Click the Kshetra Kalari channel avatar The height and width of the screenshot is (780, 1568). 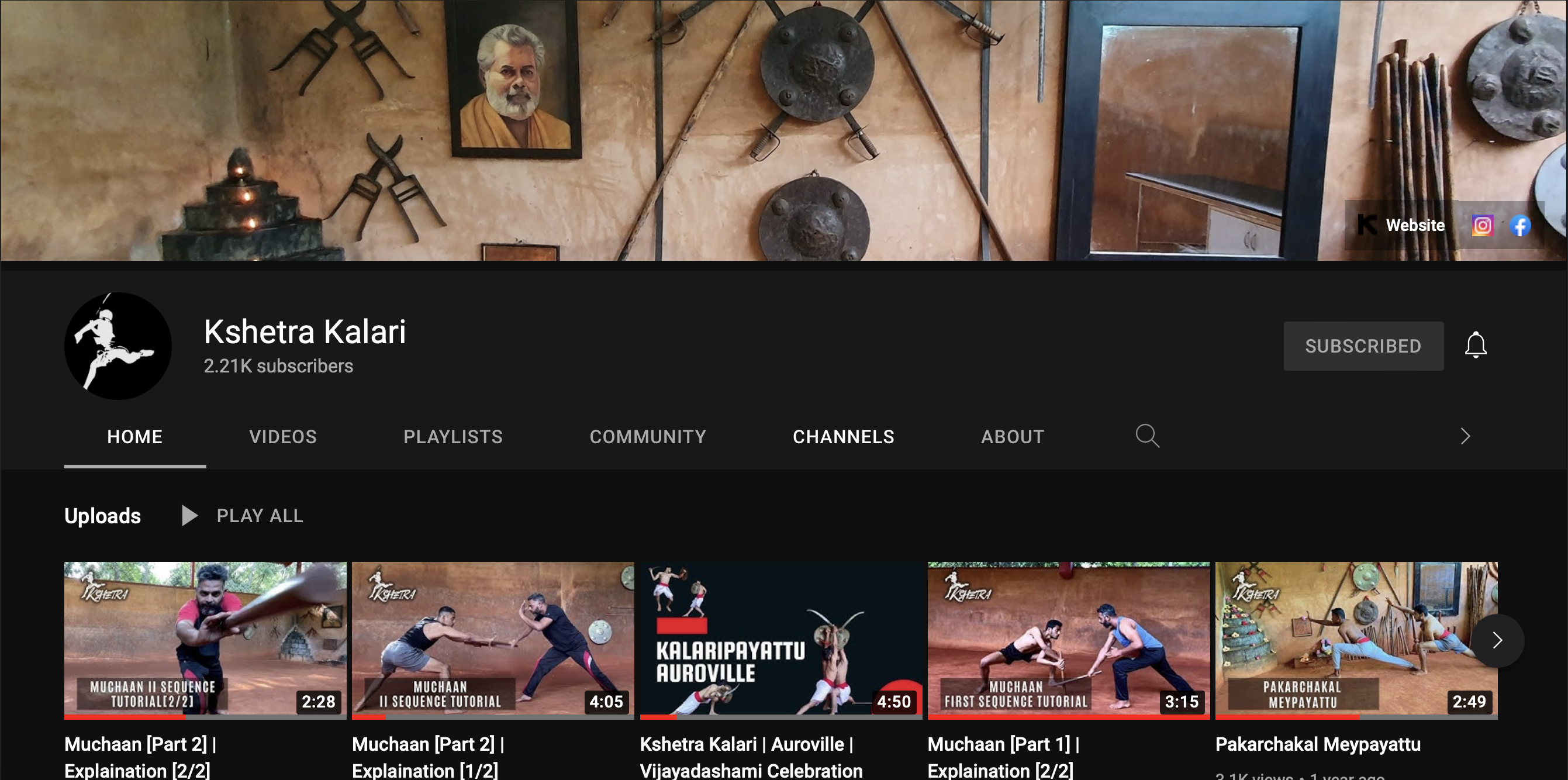[x=118, y=346]
